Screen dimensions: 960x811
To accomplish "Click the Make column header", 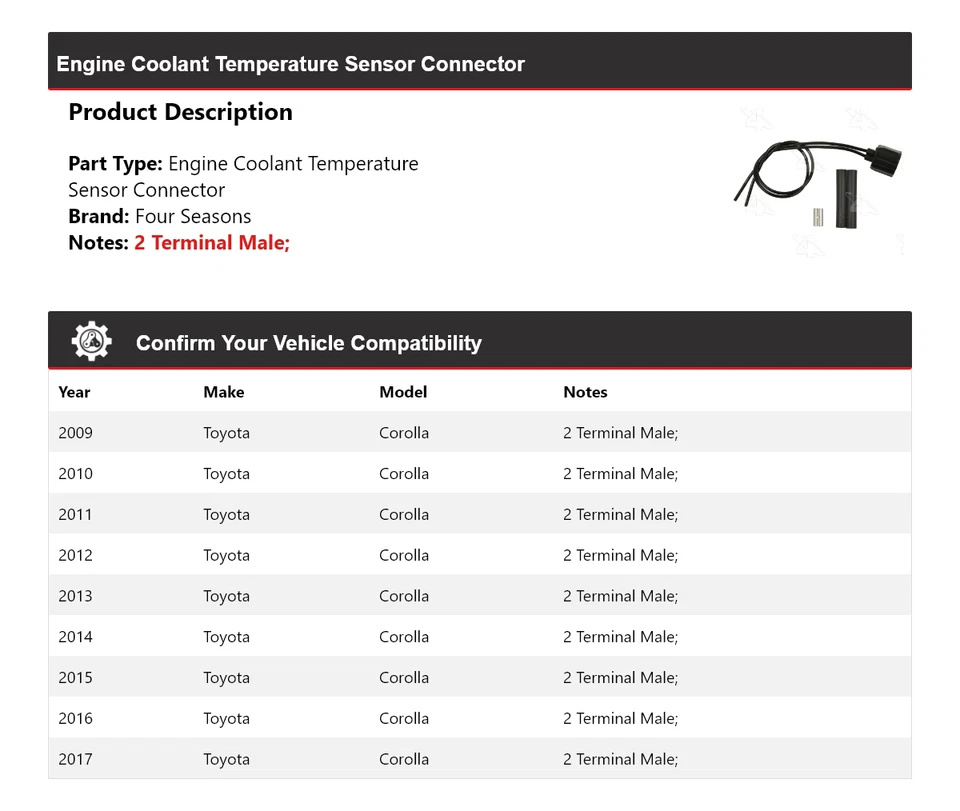I will [x=224, y=392].
